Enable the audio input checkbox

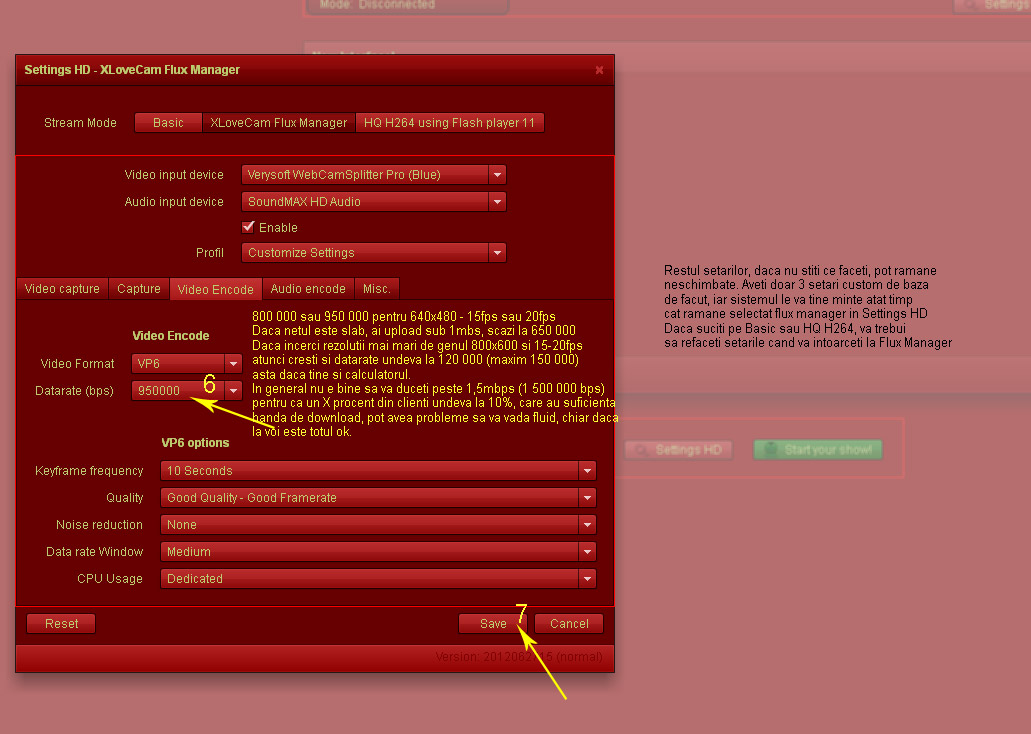coord(249,227)
